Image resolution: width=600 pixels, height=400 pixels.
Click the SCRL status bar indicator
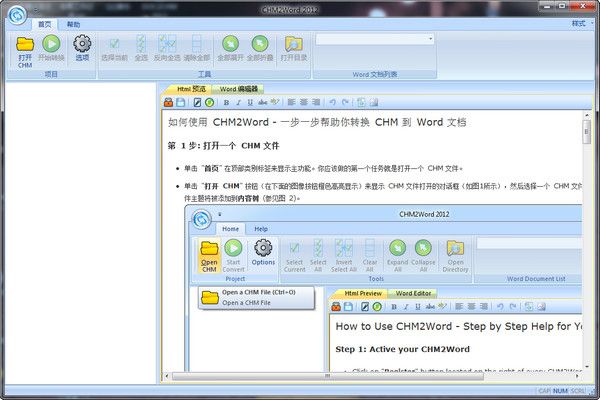578,391
